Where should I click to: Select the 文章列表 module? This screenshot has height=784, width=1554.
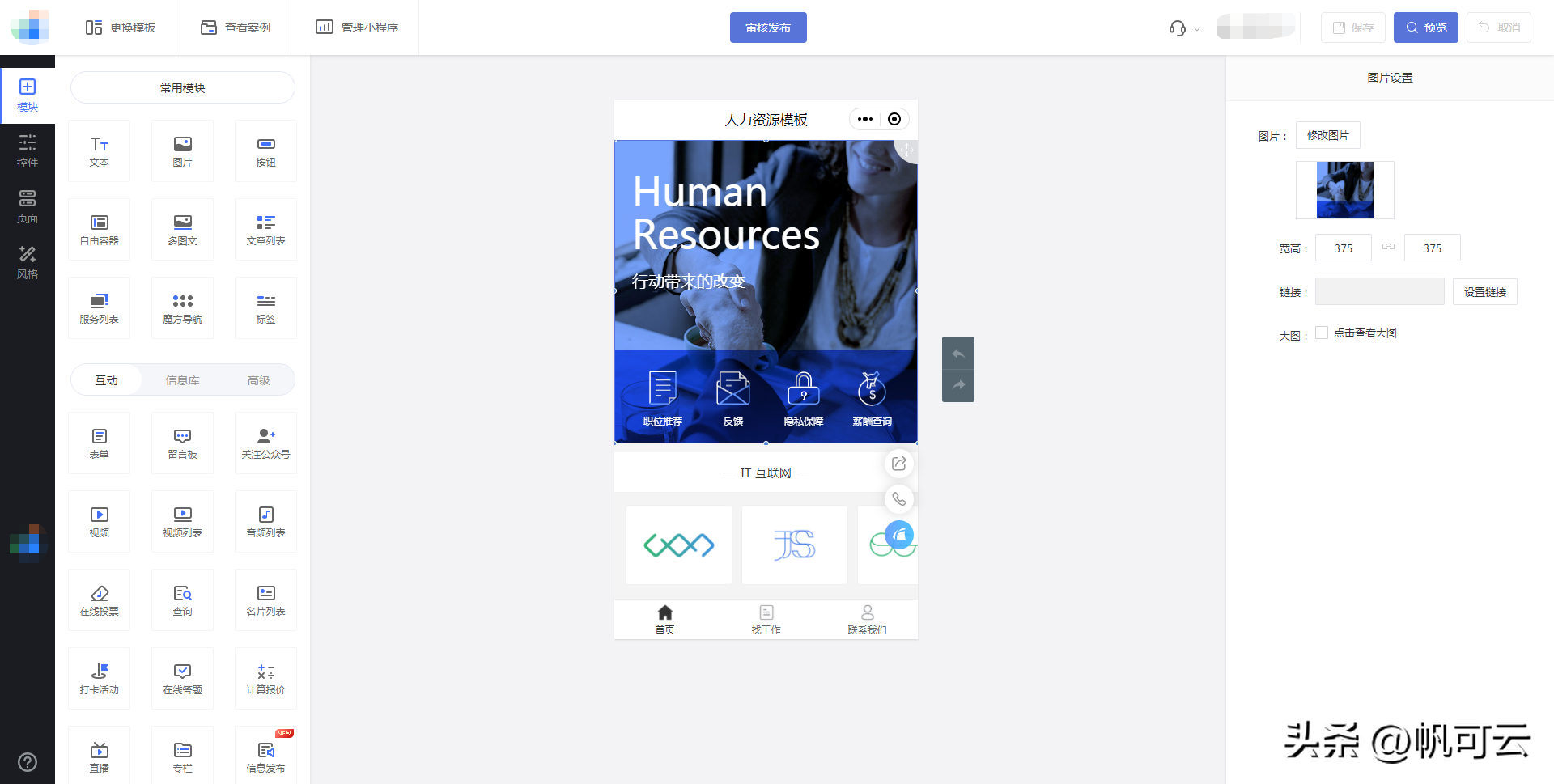coord(265,230)
